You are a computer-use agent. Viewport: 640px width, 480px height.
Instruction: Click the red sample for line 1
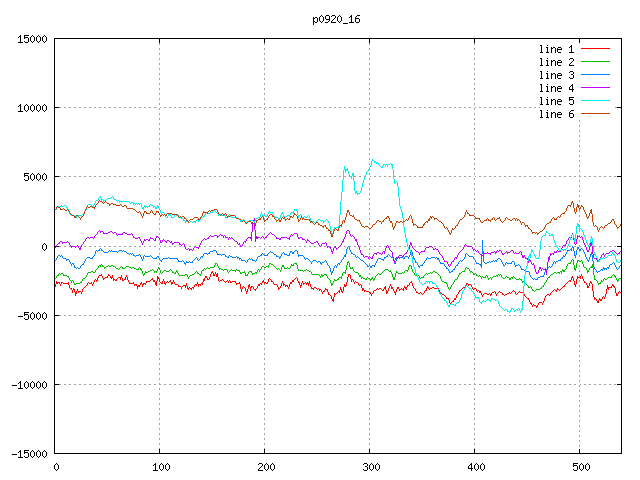point(596,49)
